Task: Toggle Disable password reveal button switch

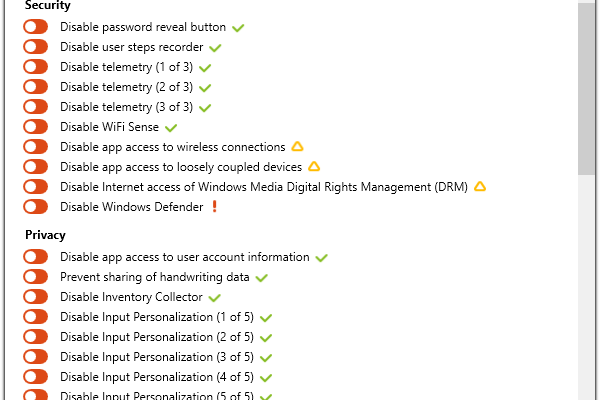Action: 36,27
